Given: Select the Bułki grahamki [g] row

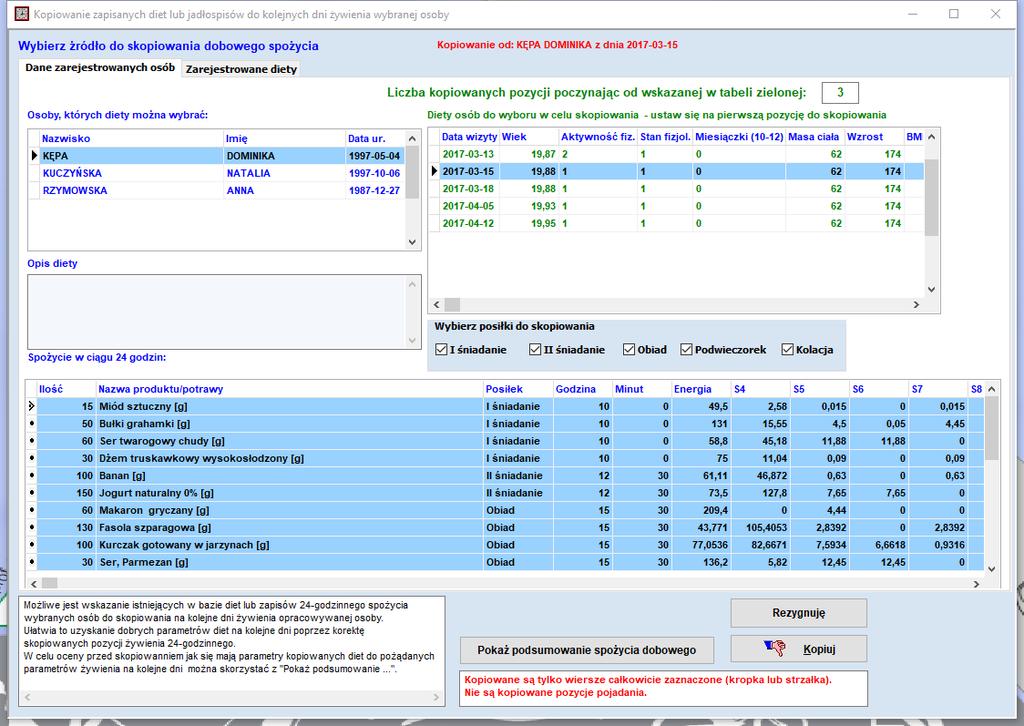Looking at the screenshot, I should pyautogui.click(x=505, y=424).
